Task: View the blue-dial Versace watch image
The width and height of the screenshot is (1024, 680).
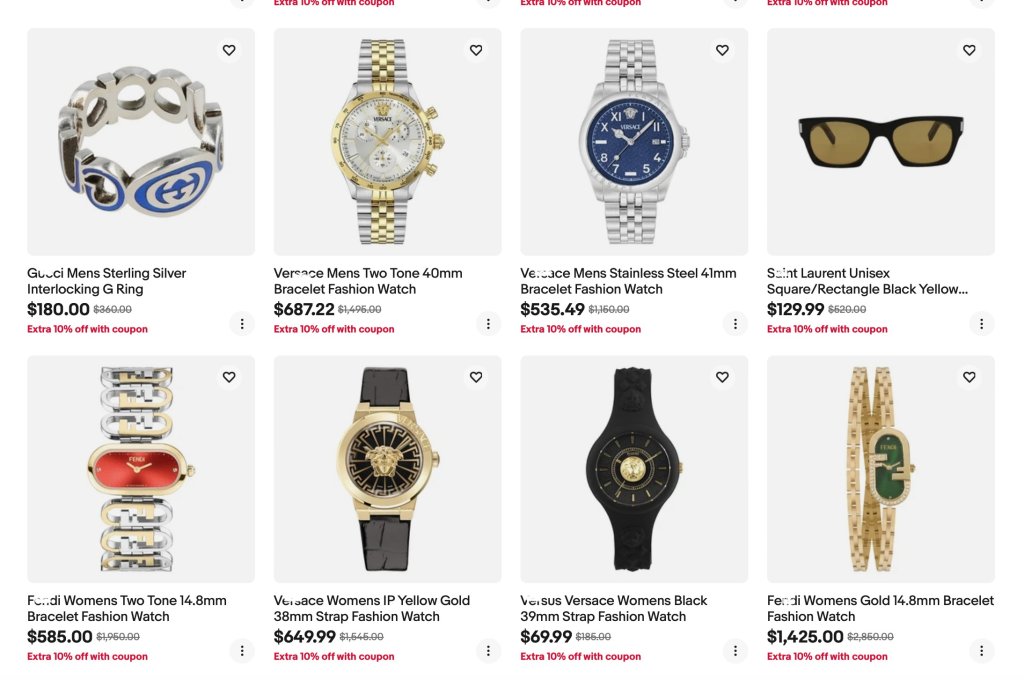Action: click(634, 142)
